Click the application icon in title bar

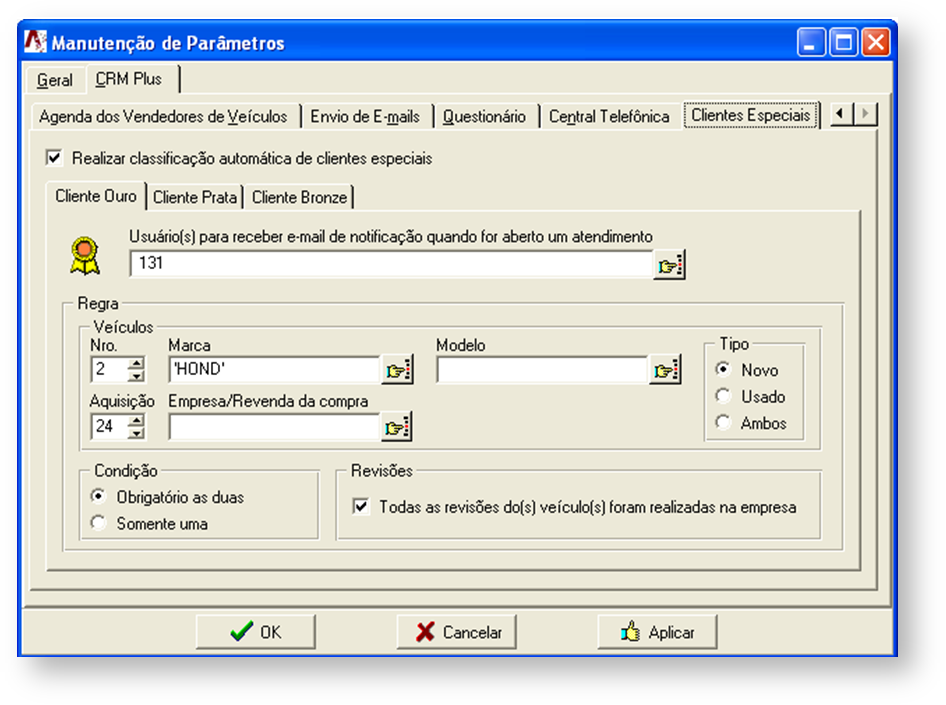click(35, 42)
